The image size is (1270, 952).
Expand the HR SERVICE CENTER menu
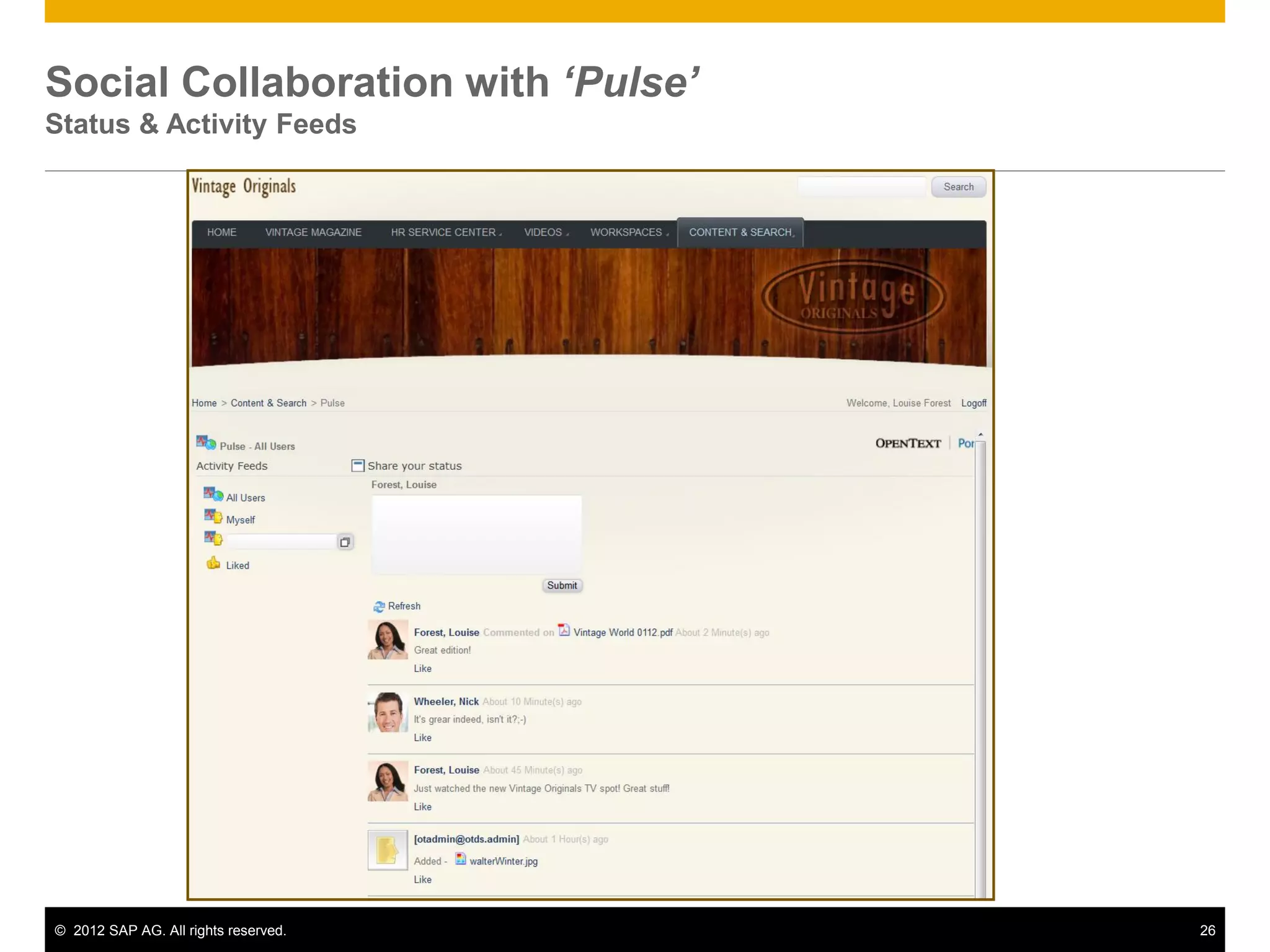446,232
